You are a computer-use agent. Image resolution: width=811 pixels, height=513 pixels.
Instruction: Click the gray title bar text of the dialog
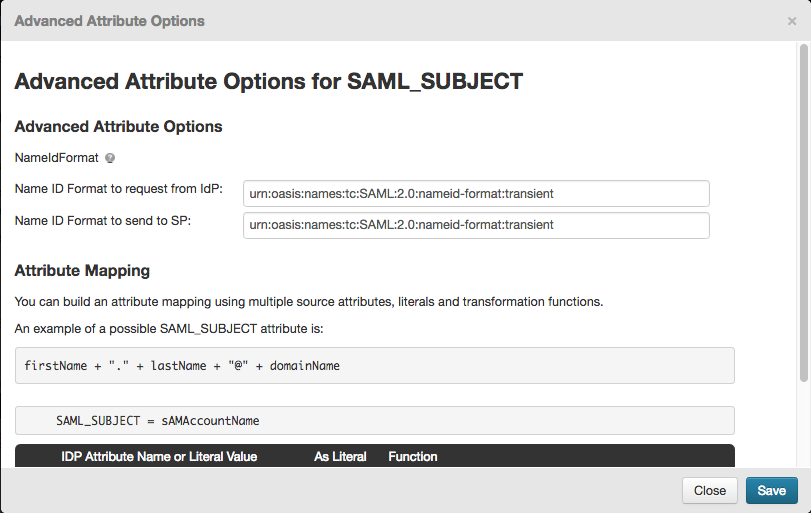[110, 21]
